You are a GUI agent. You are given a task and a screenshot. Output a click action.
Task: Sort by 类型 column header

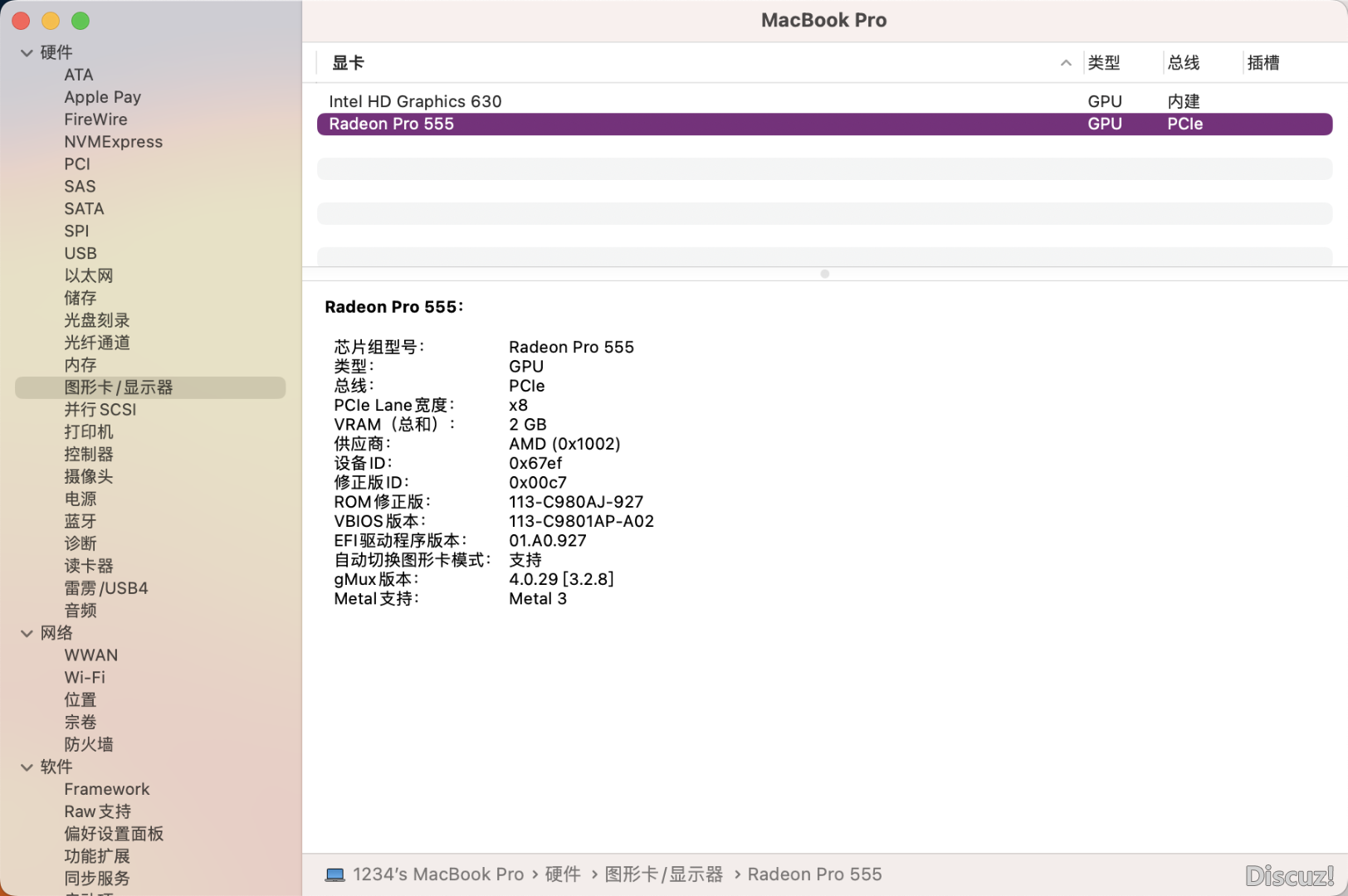[1104, 63]
